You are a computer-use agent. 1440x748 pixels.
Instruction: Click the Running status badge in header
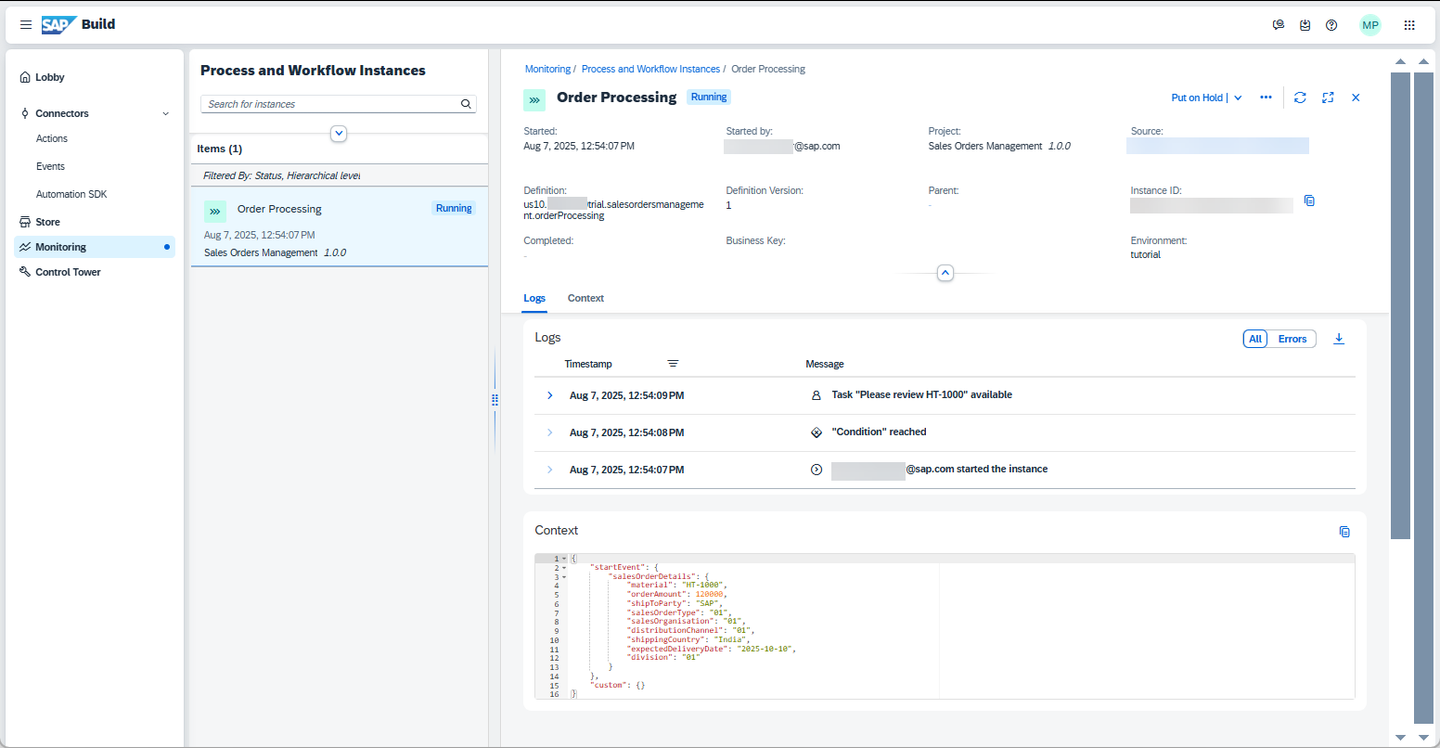point(708,97)
